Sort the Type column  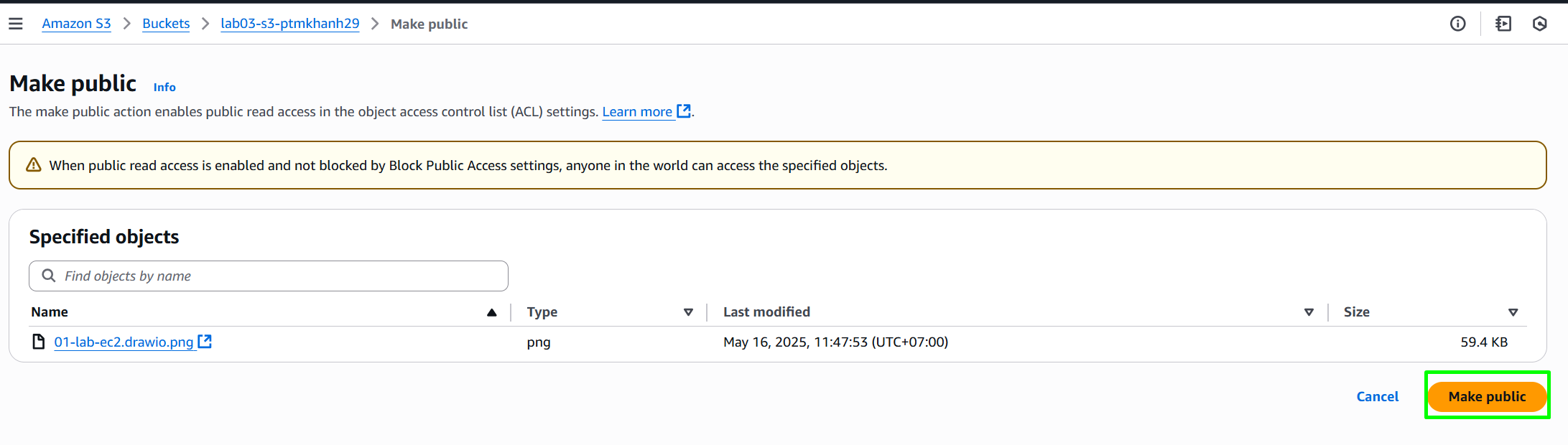click(x=688, y=312)
